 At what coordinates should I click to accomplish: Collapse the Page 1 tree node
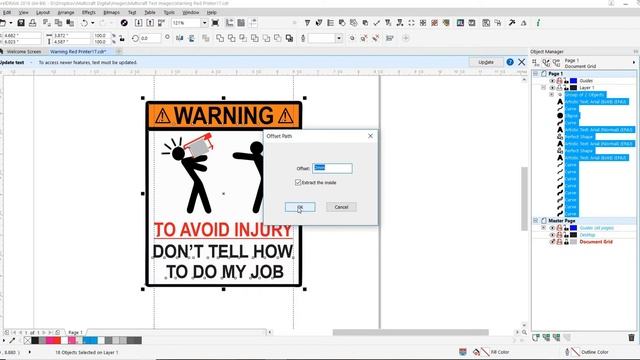(x=536, y=74)
